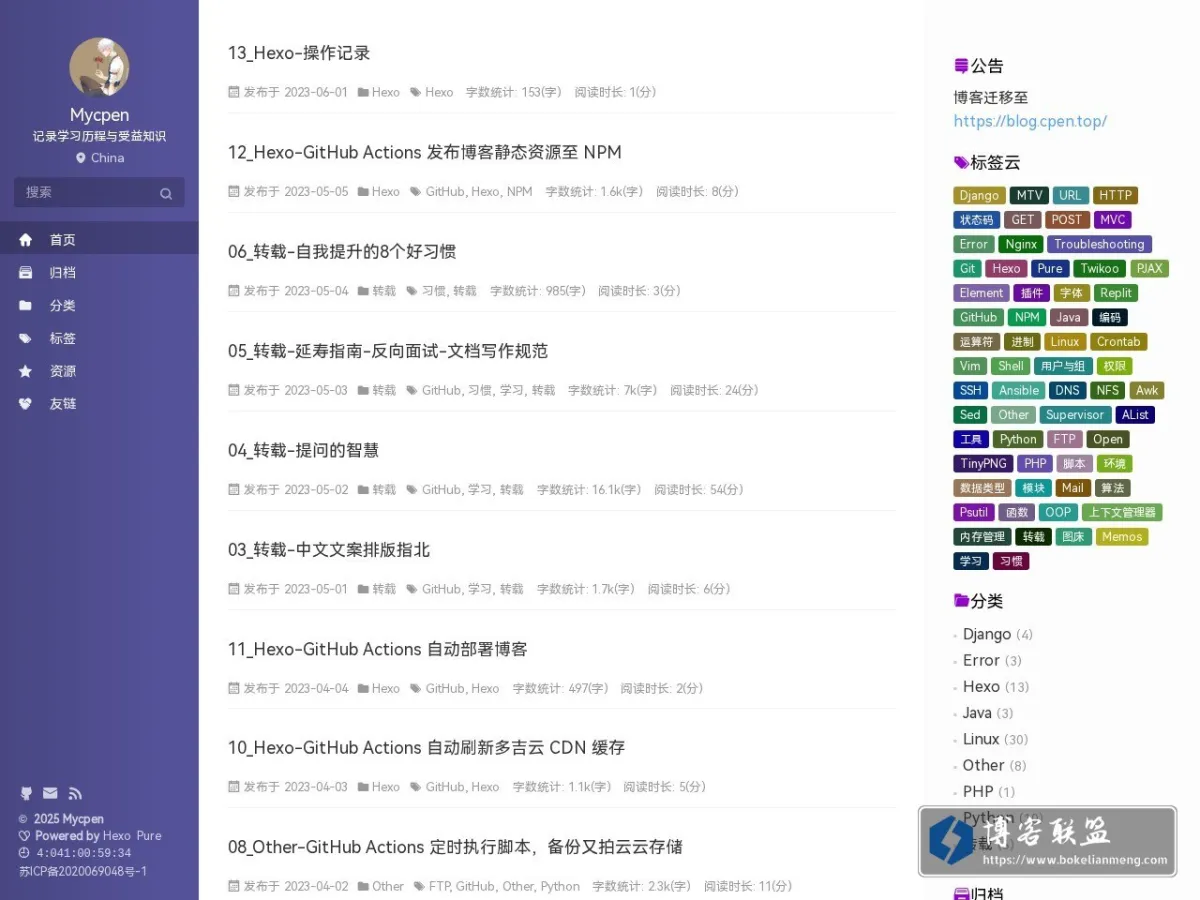Click the Twikoo tag
The image size is (1200, 900).
coord(1100,268)
